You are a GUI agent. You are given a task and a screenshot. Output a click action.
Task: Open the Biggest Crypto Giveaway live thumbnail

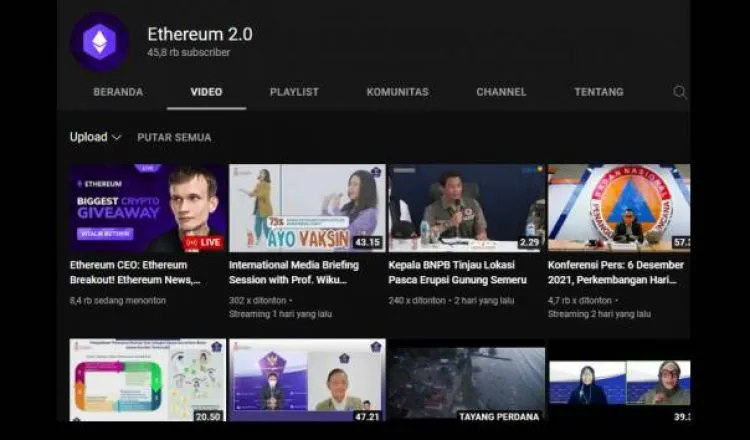point(148,208)
